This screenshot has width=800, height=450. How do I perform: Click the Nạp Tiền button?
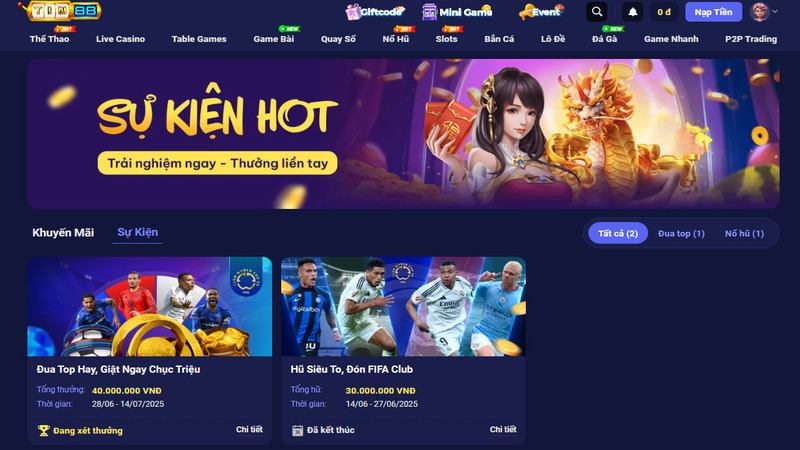coord(713,12)
